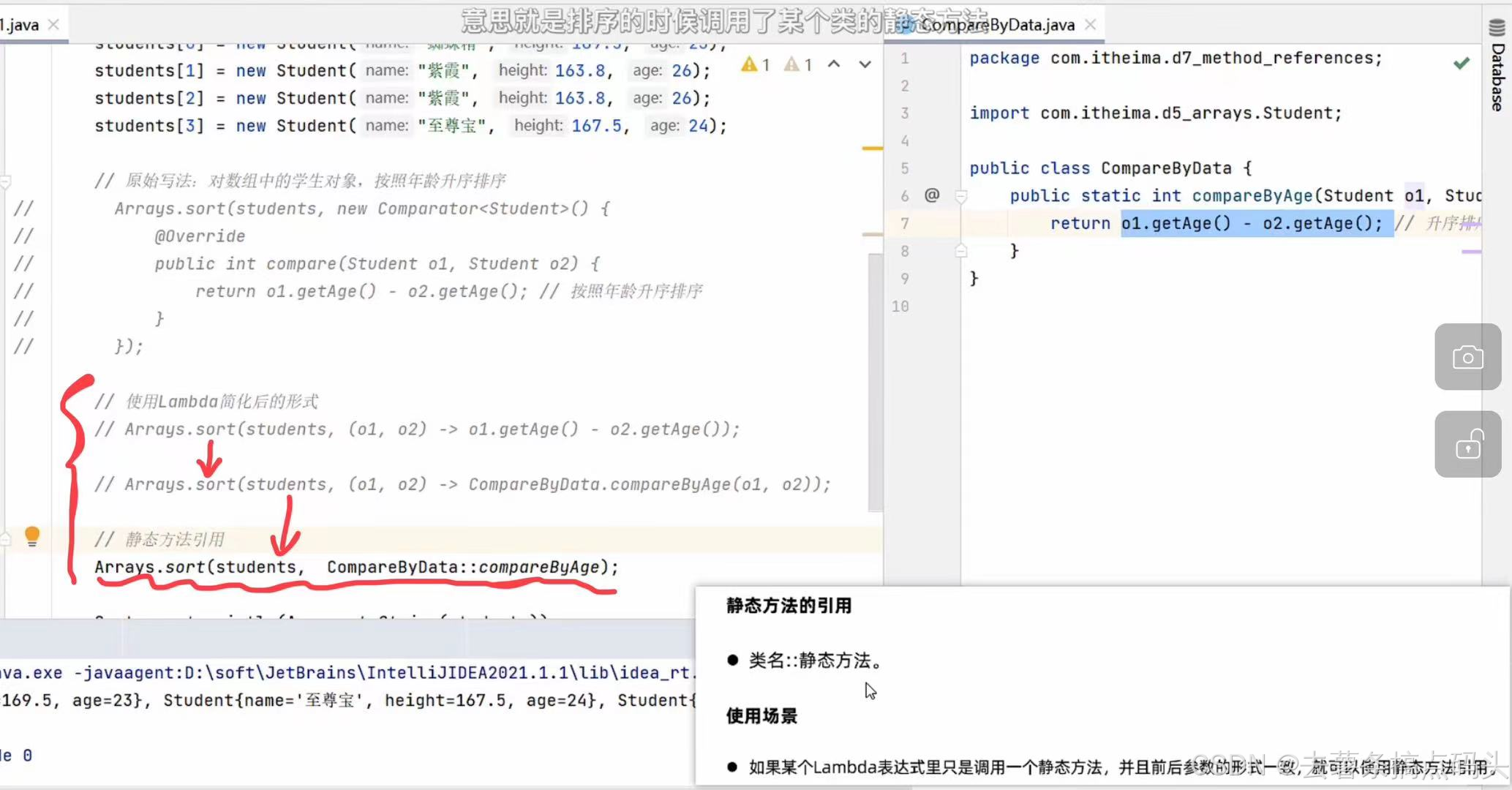Click the yellow warning indicator icon

[749, 64]
